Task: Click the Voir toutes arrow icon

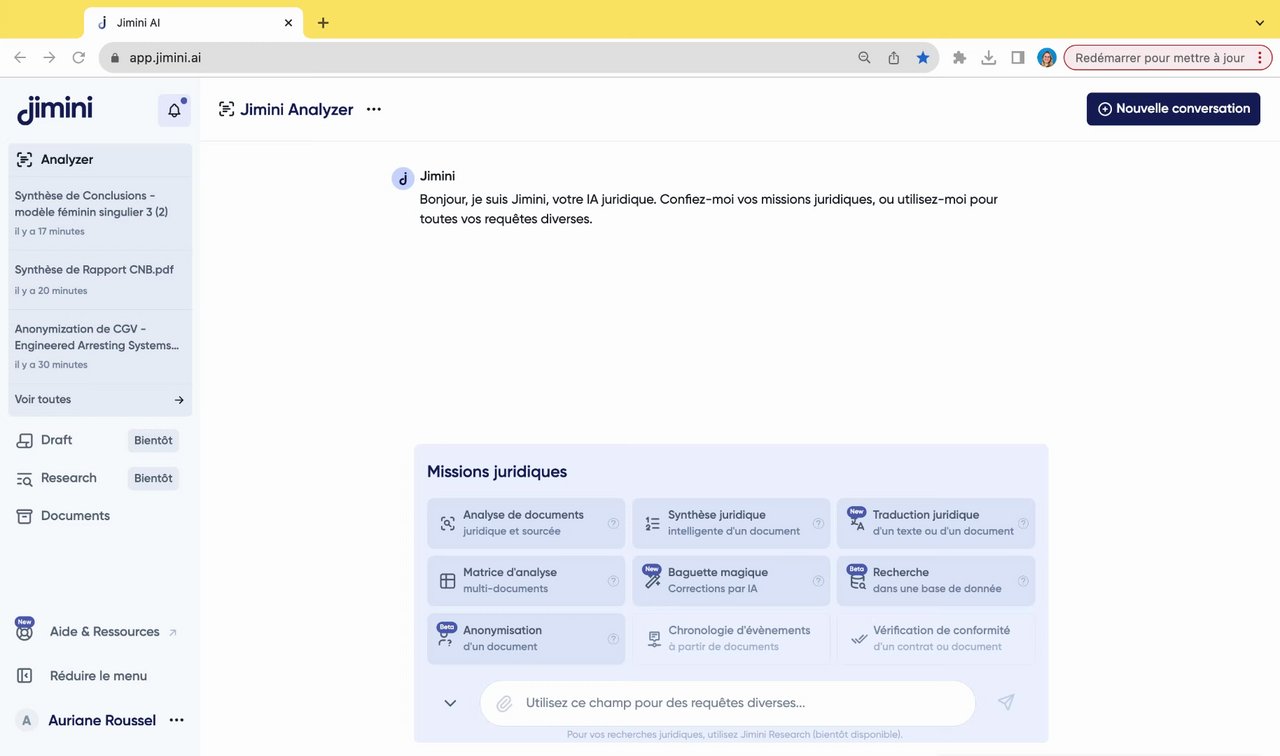Action: click(x=179, y=400)
